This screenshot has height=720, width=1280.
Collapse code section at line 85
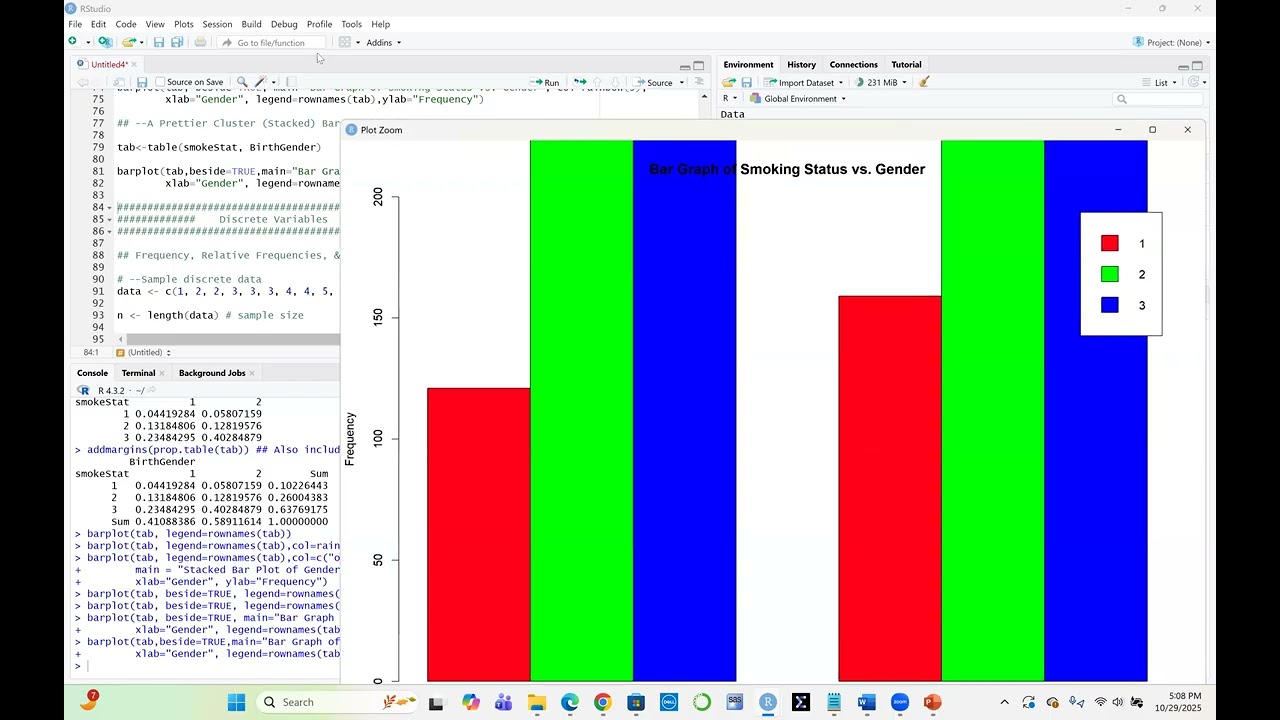(x=109, y=219)
